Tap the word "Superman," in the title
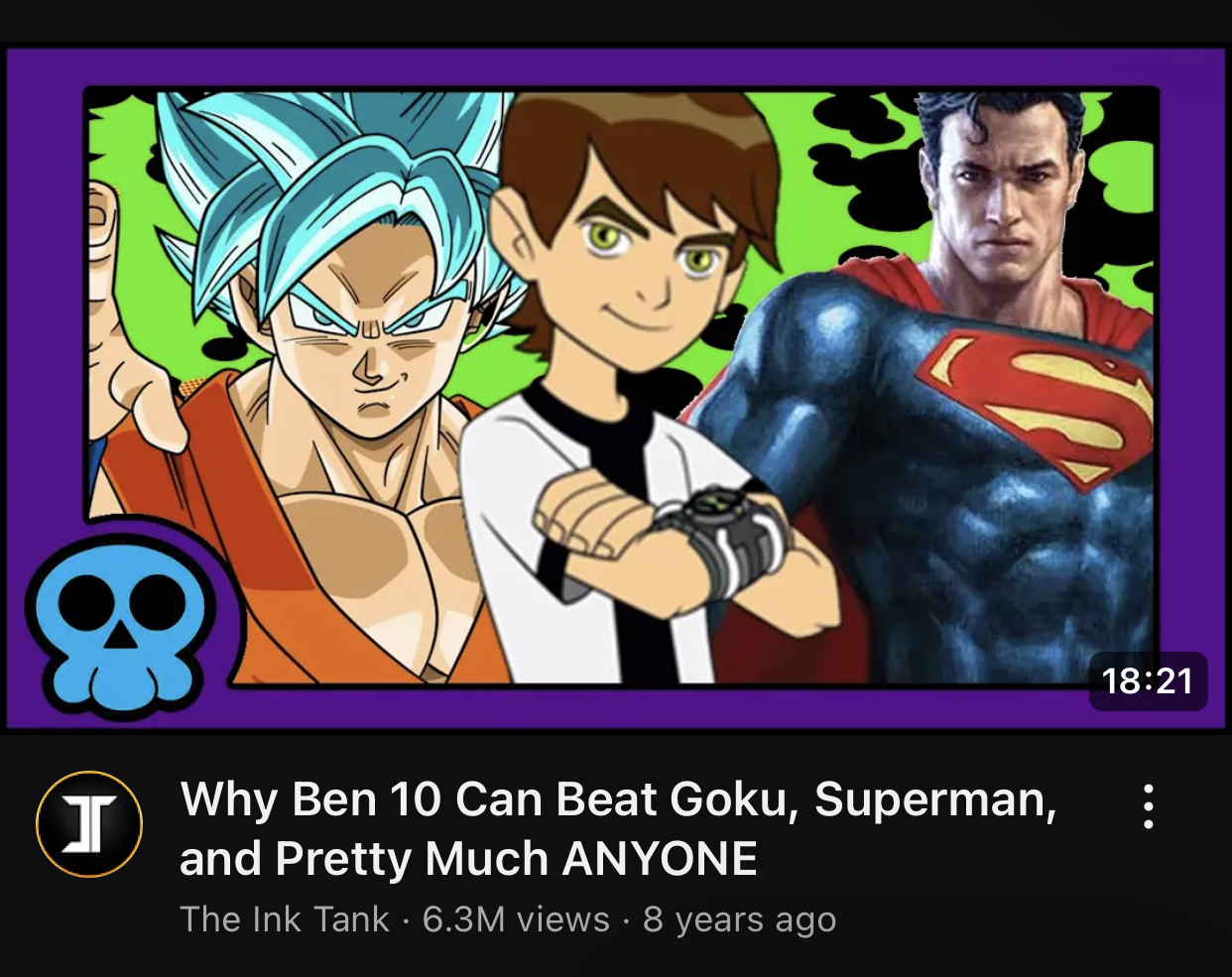 pos(935,799)
